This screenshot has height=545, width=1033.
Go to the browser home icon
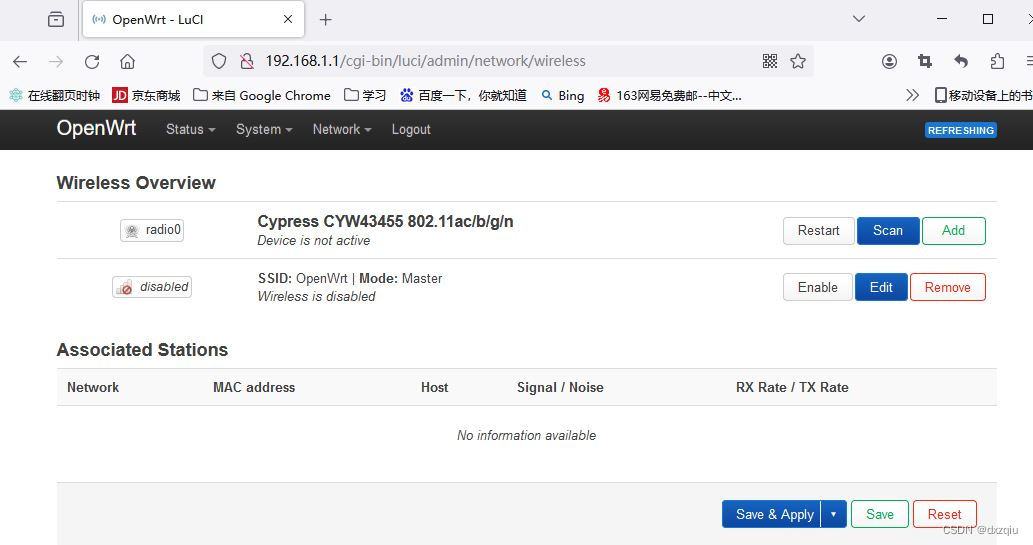127,61
